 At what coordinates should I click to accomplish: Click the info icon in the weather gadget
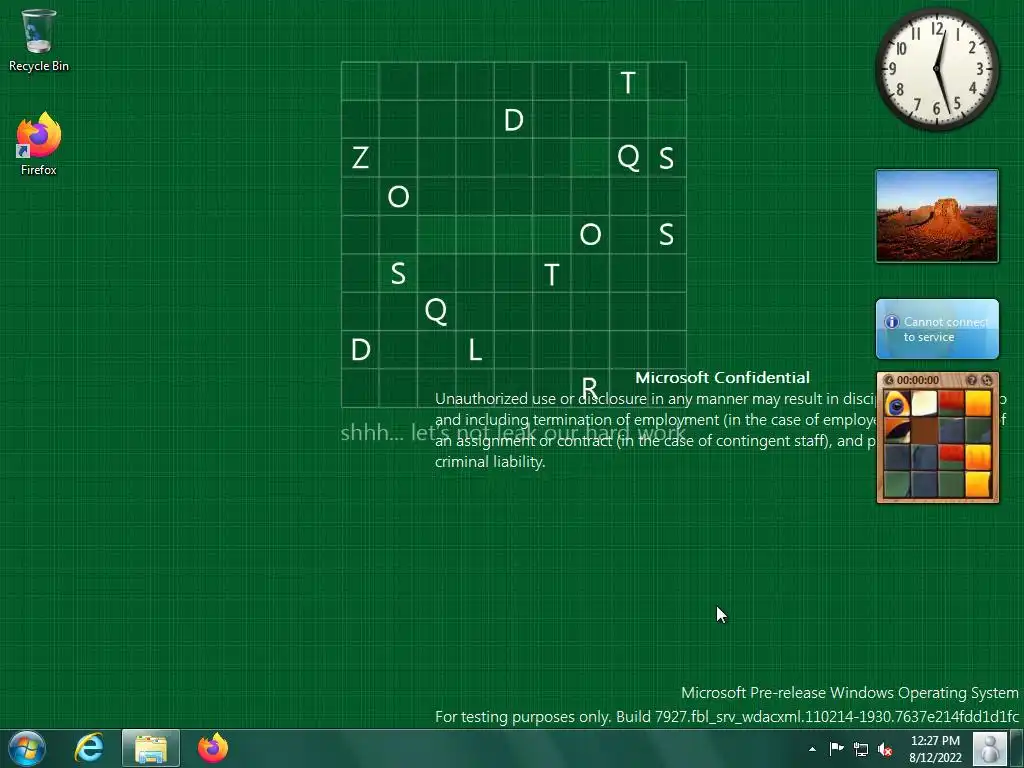891,322
